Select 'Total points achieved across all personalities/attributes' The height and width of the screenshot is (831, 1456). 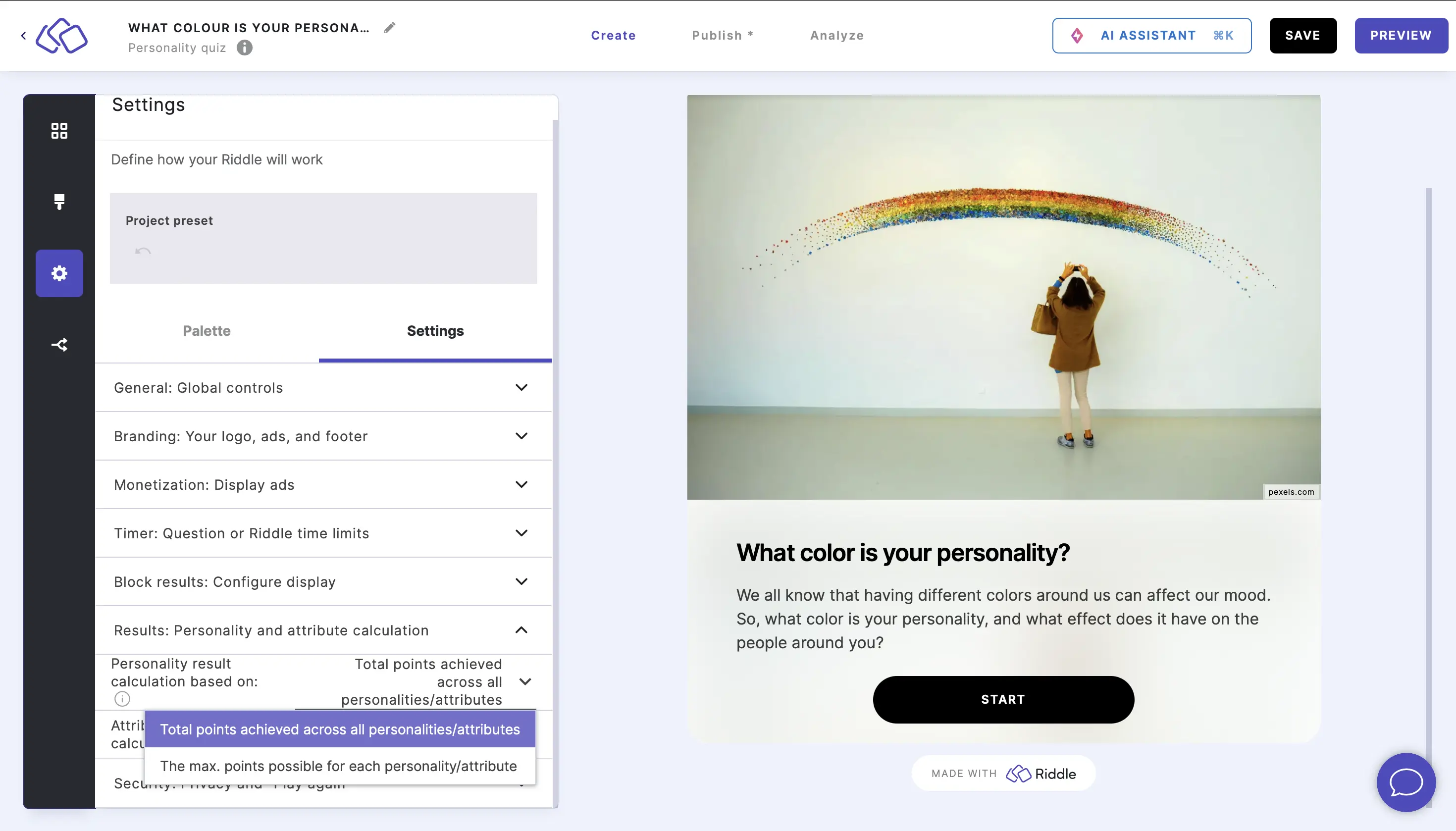(x=339, y=729)
